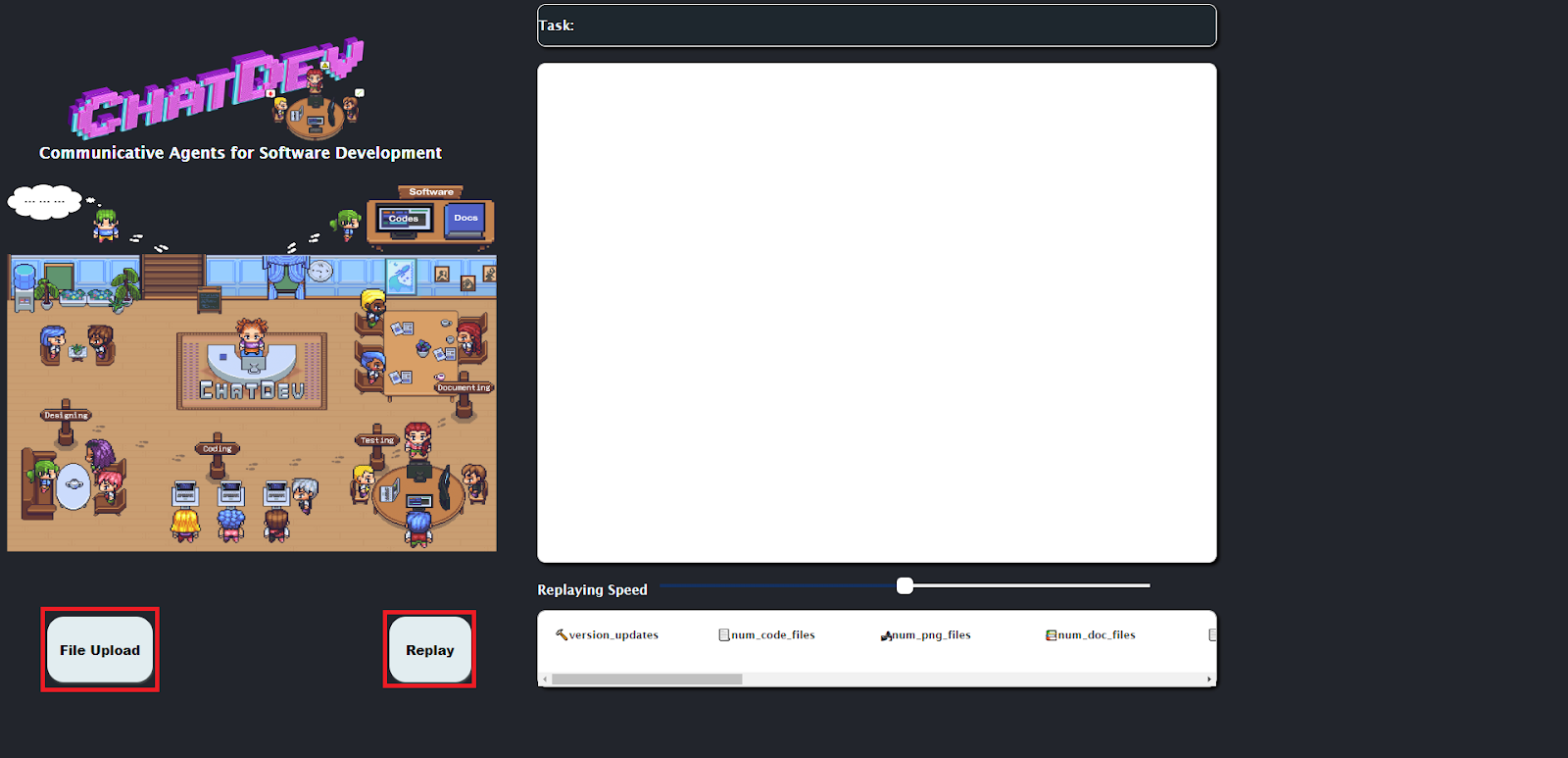Click the hammer icon beside version_updates
This screenshot has height=758, width=1568.
coord(562,634)
